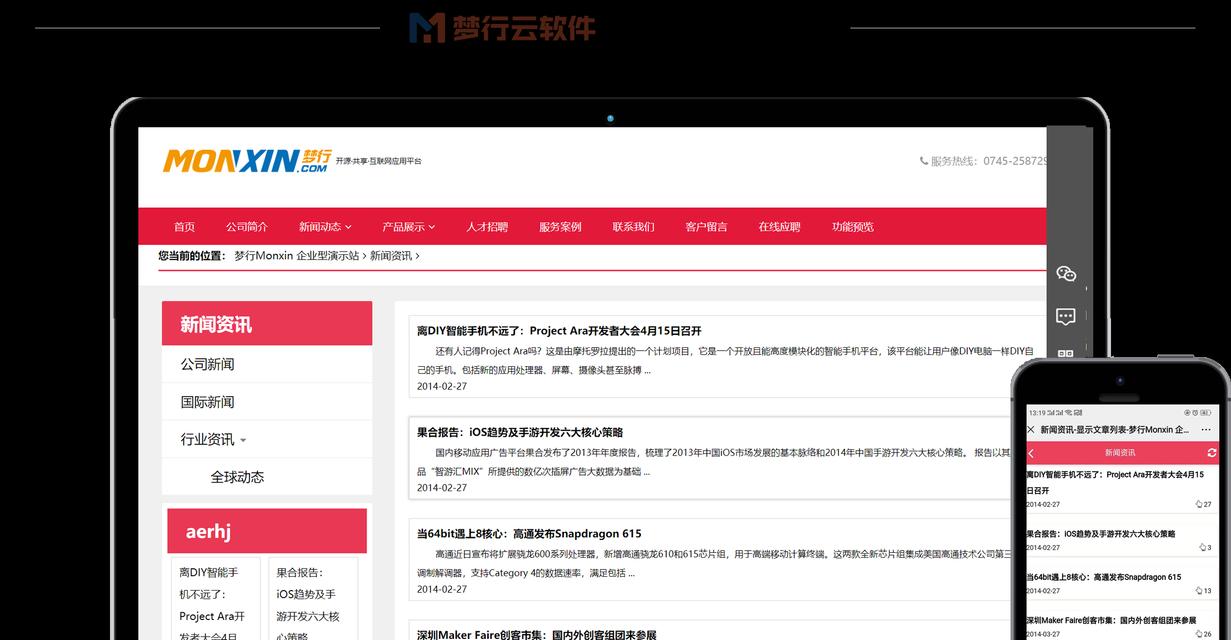
Task: Go to the 首页 menu item
Action: click(184, 227)
